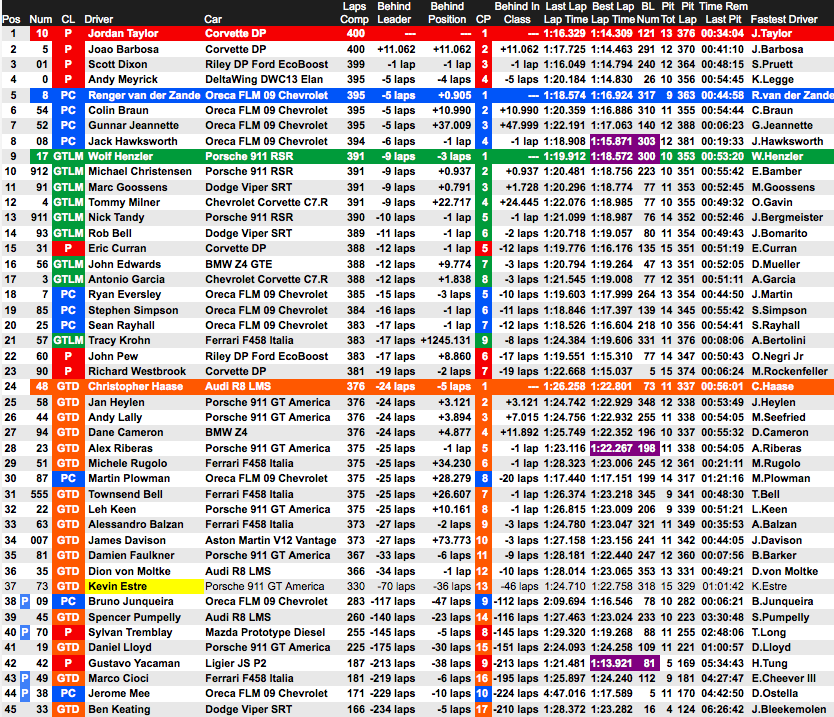Click driver 'Wolf Henzler'

tap(120, 157)
